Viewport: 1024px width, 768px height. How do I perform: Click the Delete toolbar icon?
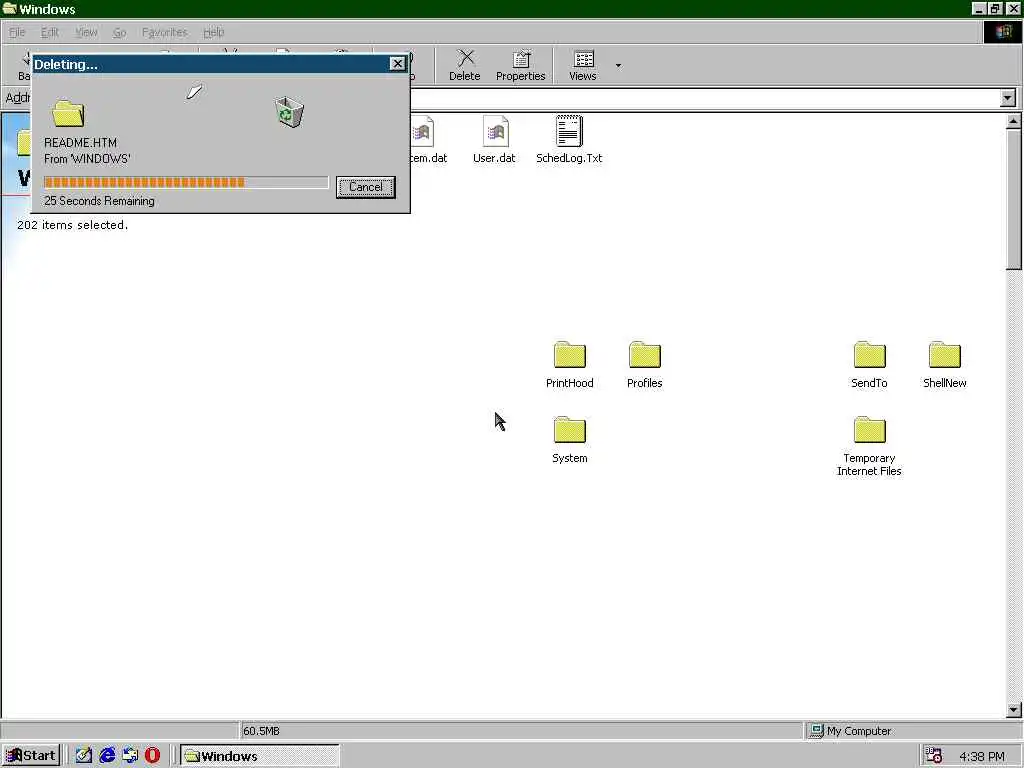(x=464, y=65)
